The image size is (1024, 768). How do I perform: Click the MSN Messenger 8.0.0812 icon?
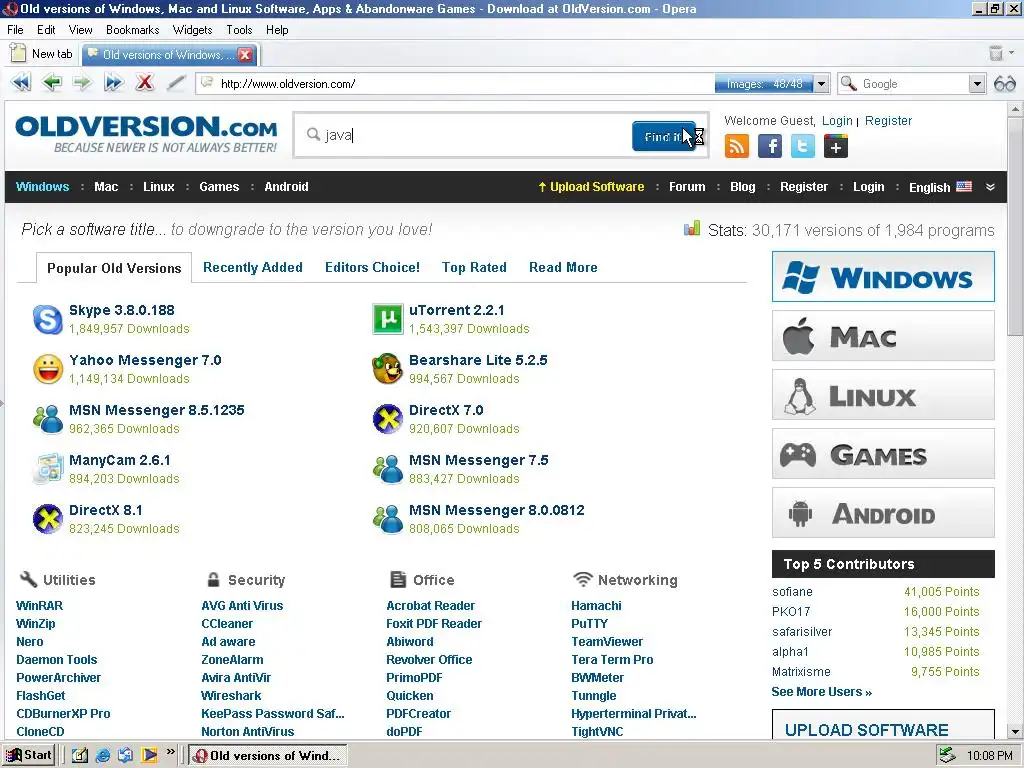[x=387, y=519]
